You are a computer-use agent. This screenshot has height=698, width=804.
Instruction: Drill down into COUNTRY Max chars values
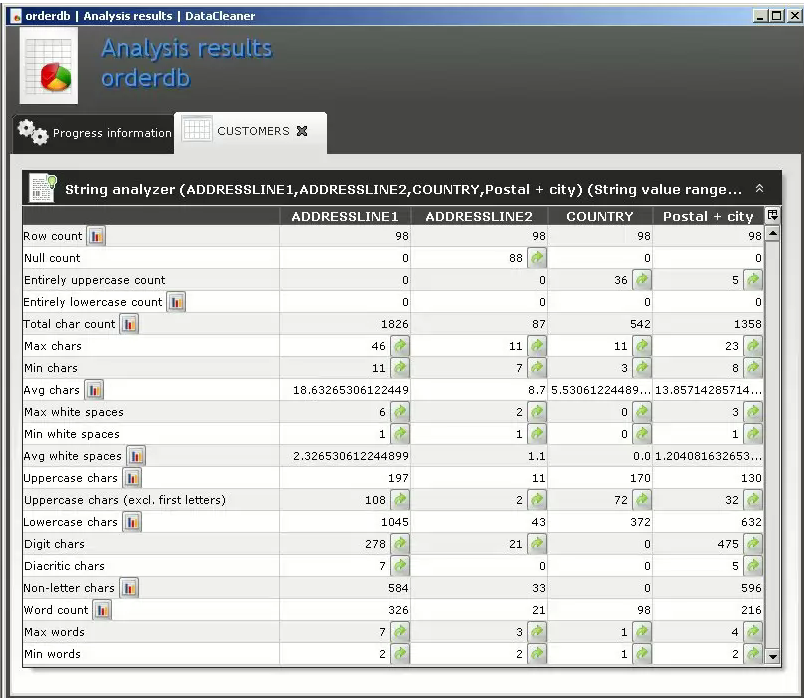point(642,345)
